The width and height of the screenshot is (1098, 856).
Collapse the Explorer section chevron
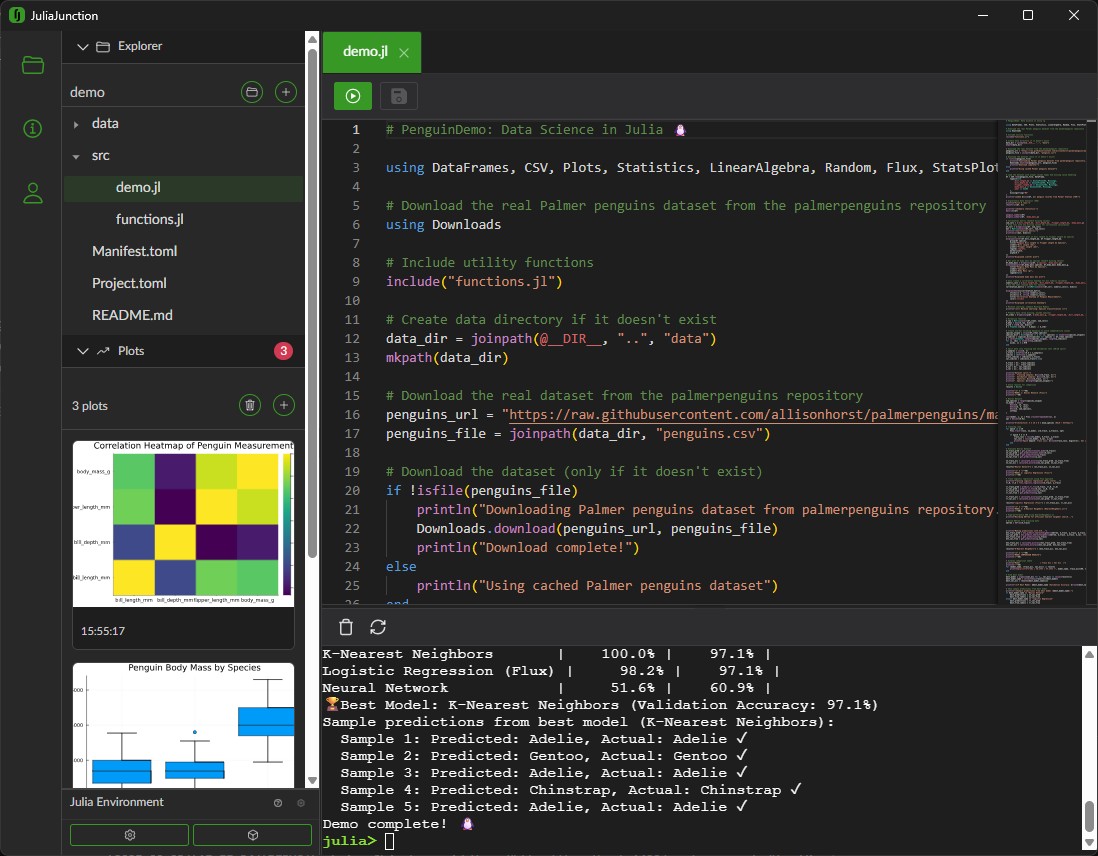[x=83, y=46]
